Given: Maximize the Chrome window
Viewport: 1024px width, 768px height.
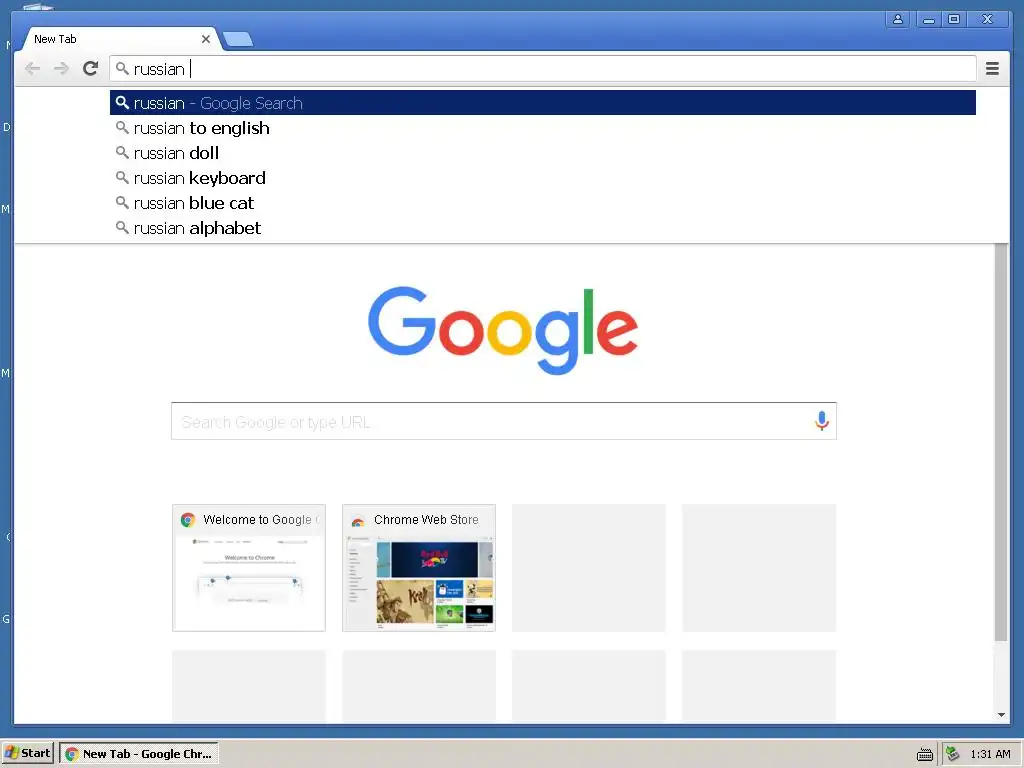Looking at the screenshot, I should (954, 20).
